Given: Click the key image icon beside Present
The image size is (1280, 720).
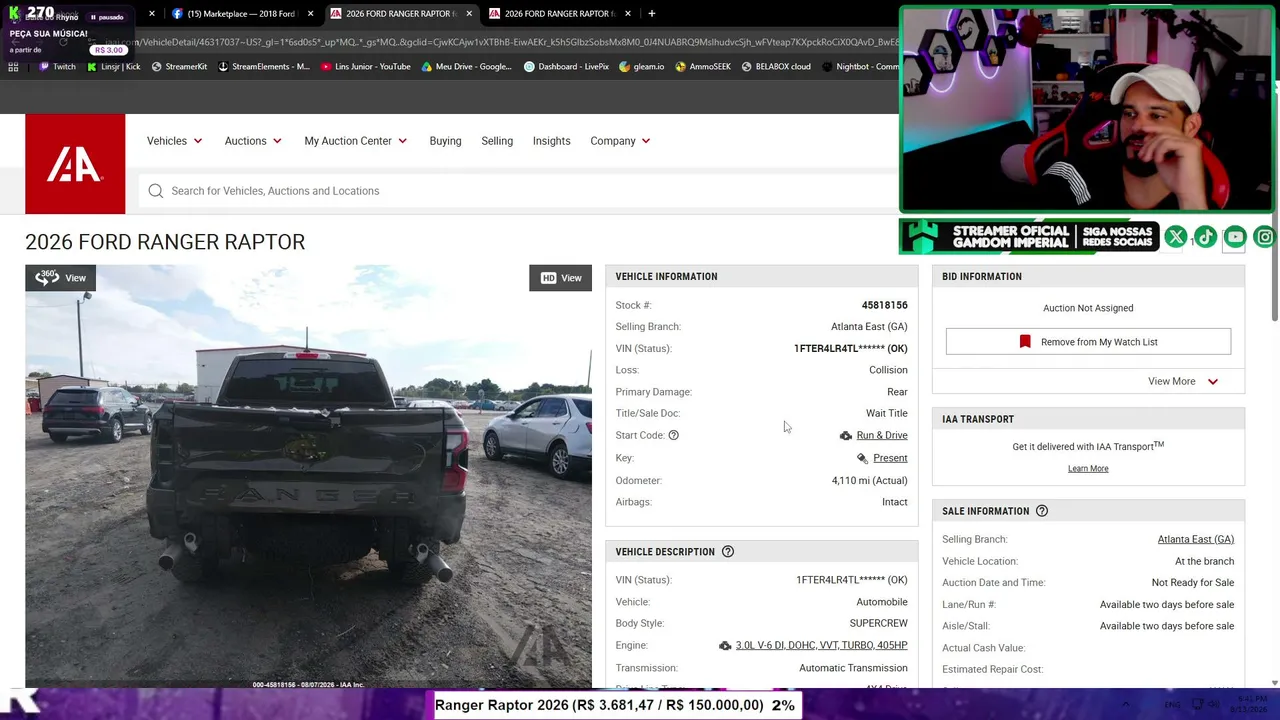Looking at the screenshot, I should pyautogui.click(x=862, y=458).
